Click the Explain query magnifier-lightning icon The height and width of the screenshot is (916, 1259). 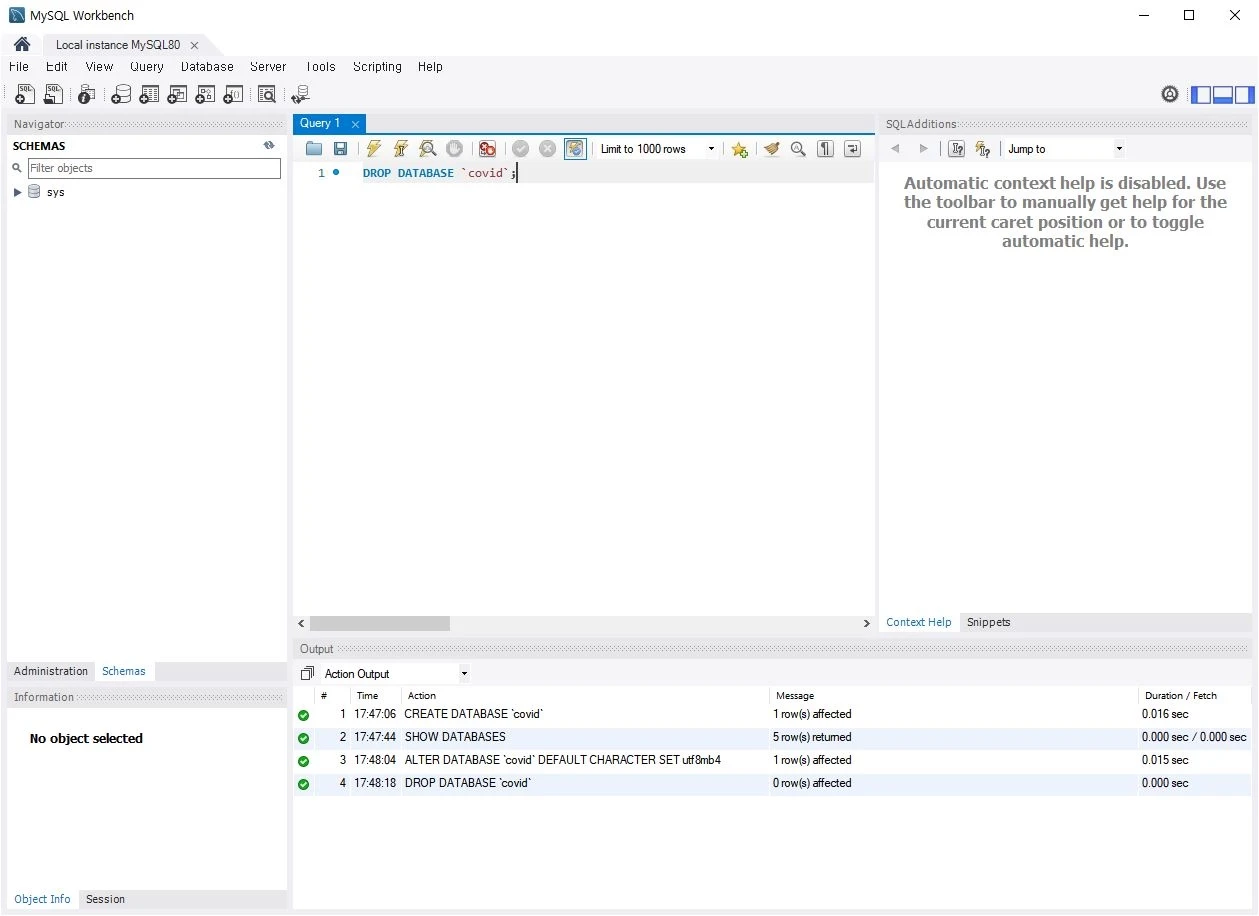pos(428,149)
